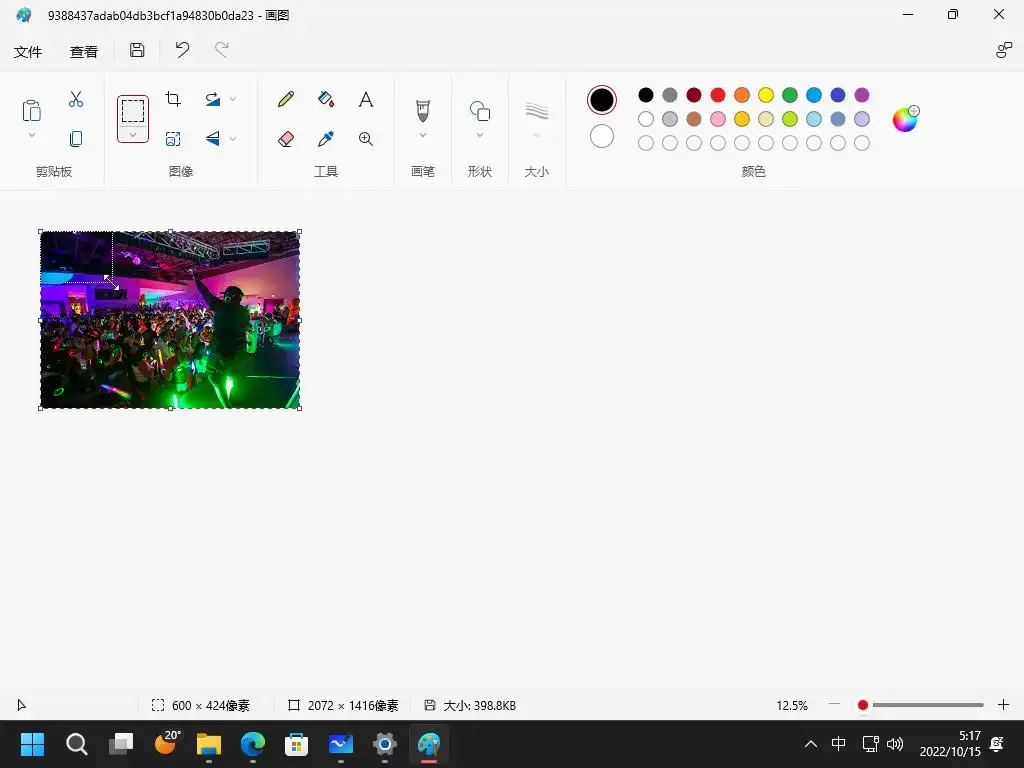Viewport: 1024px width, 768px height.
Task: Select the pencil tool
Action: coord(286,99)
